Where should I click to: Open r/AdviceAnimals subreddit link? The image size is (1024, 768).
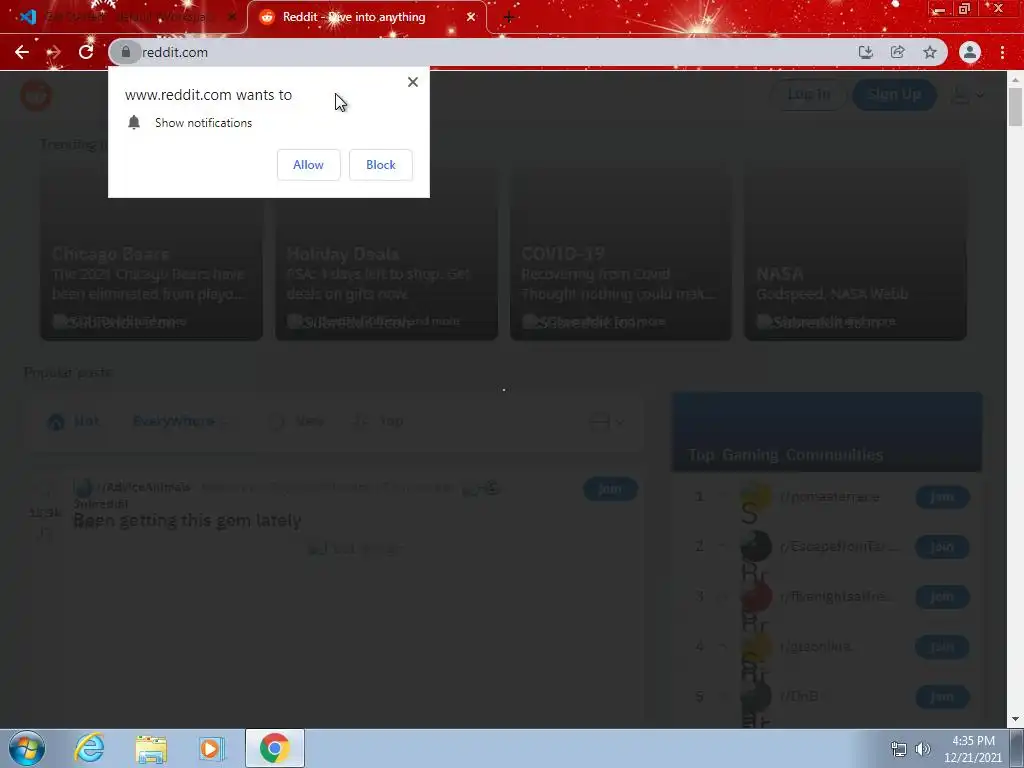tap(144, 487)
